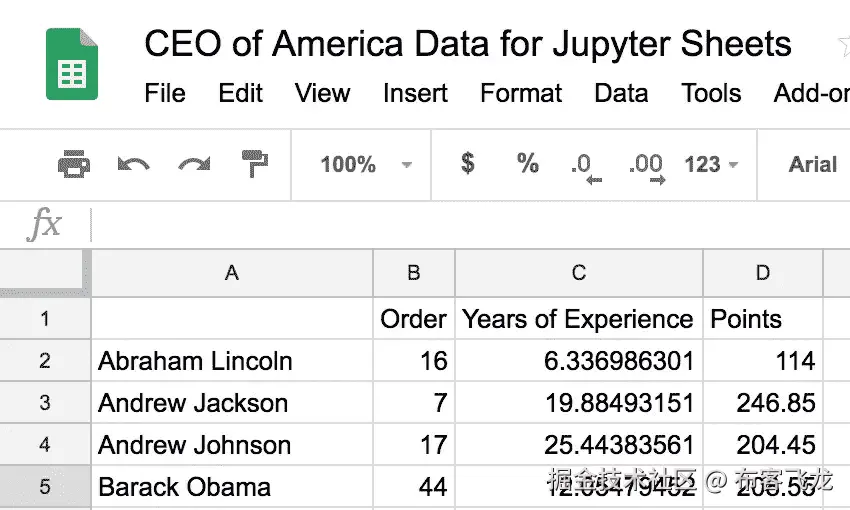This screenshot has height=510, width=850.
Task: Open the Insert menu
Action: pyautogui.click(x=415, y=94)
